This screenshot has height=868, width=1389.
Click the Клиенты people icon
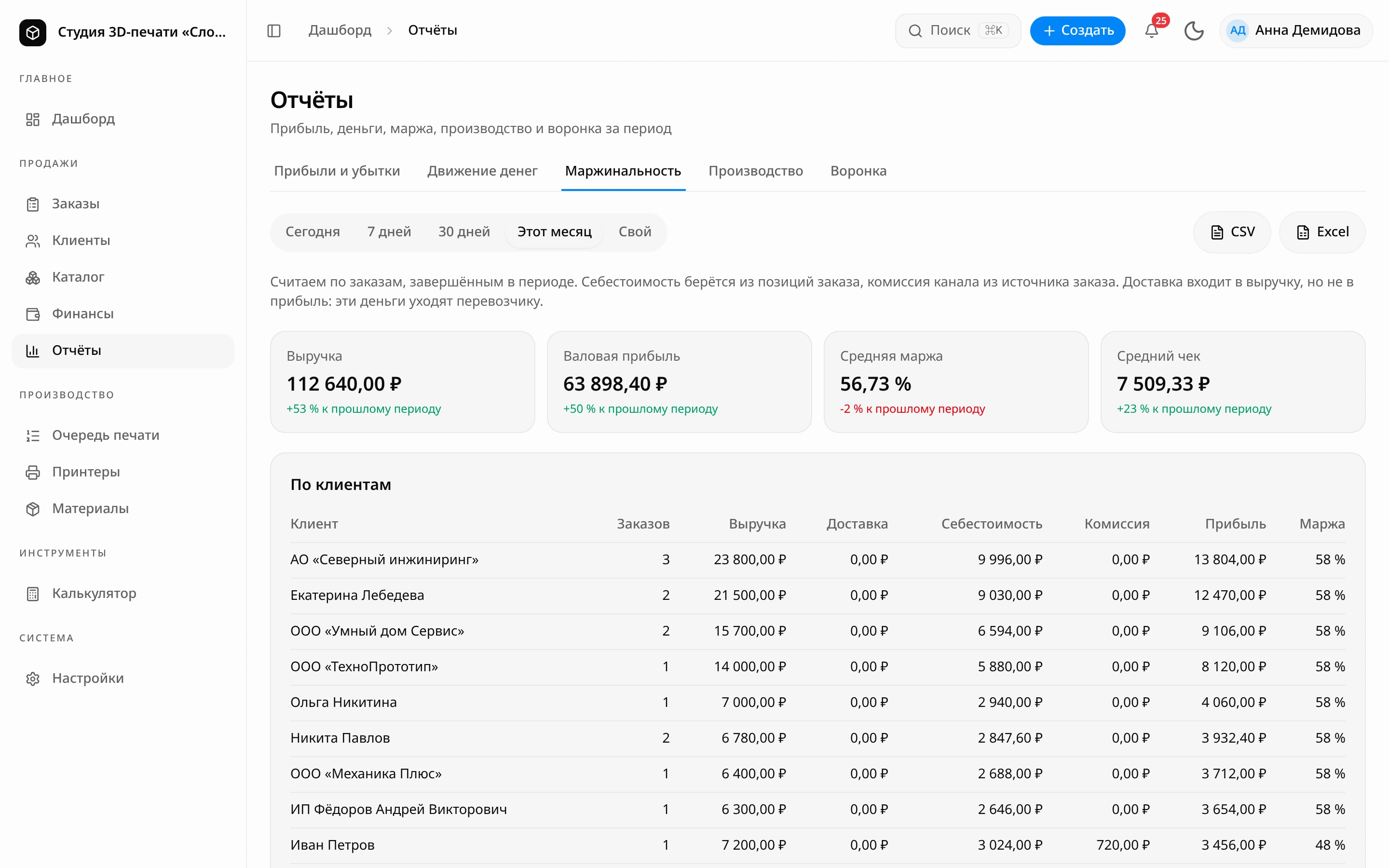pos(33,241)
